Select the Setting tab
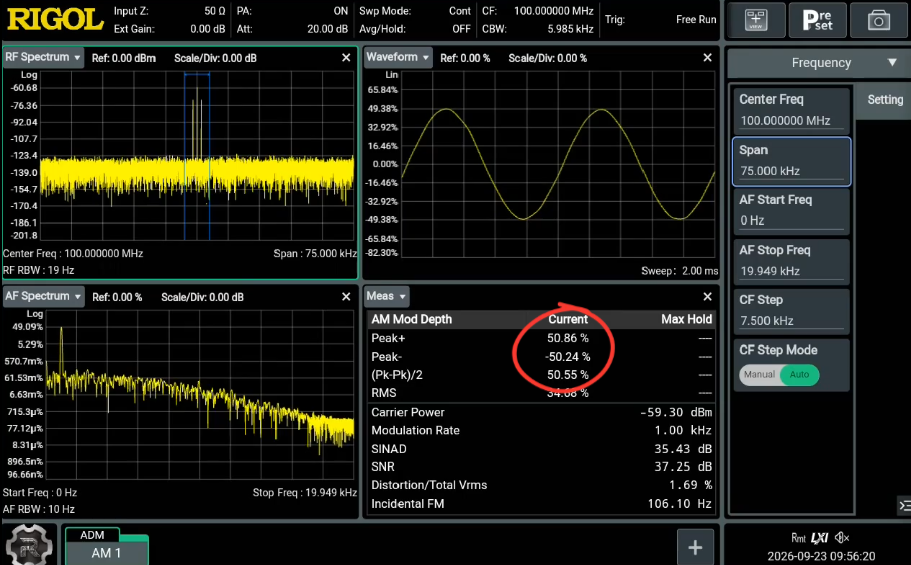Screen dimensions: 911x565 (885, 99)
